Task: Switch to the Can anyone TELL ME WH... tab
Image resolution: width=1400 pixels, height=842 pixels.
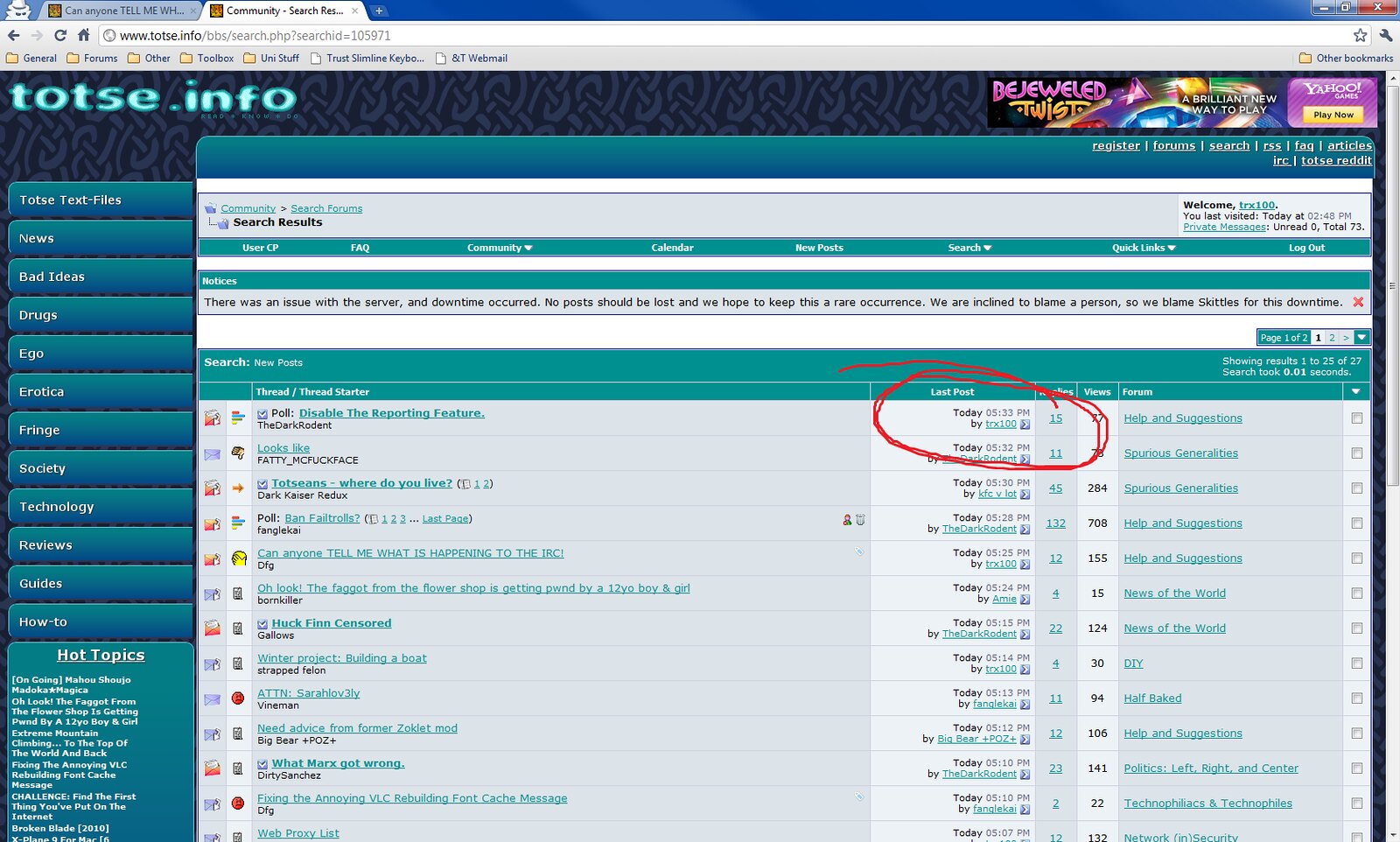Action: pyautogui.click(x=122, y=11)
